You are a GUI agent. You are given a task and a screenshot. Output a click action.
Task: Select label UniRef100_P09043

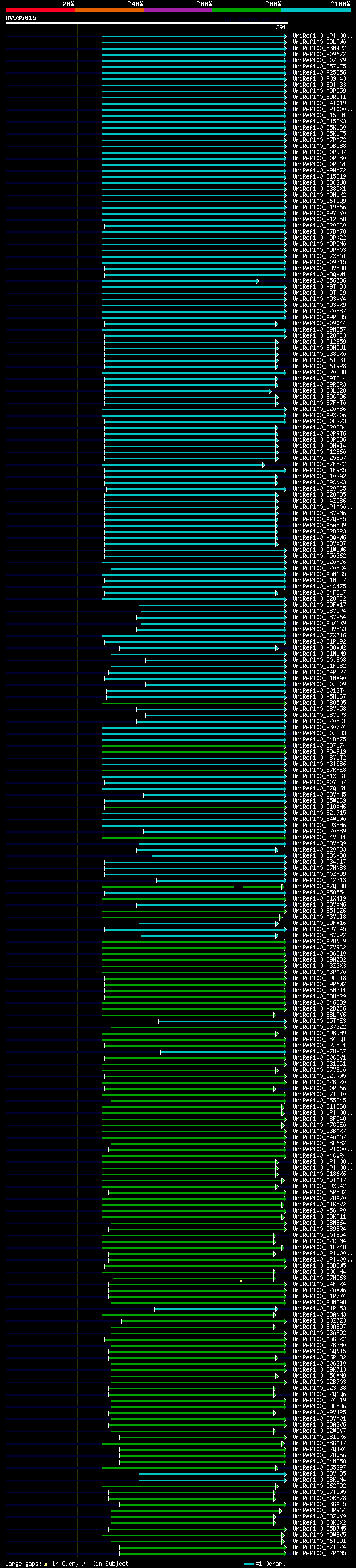pyautogui.click(x=319, y=78)
